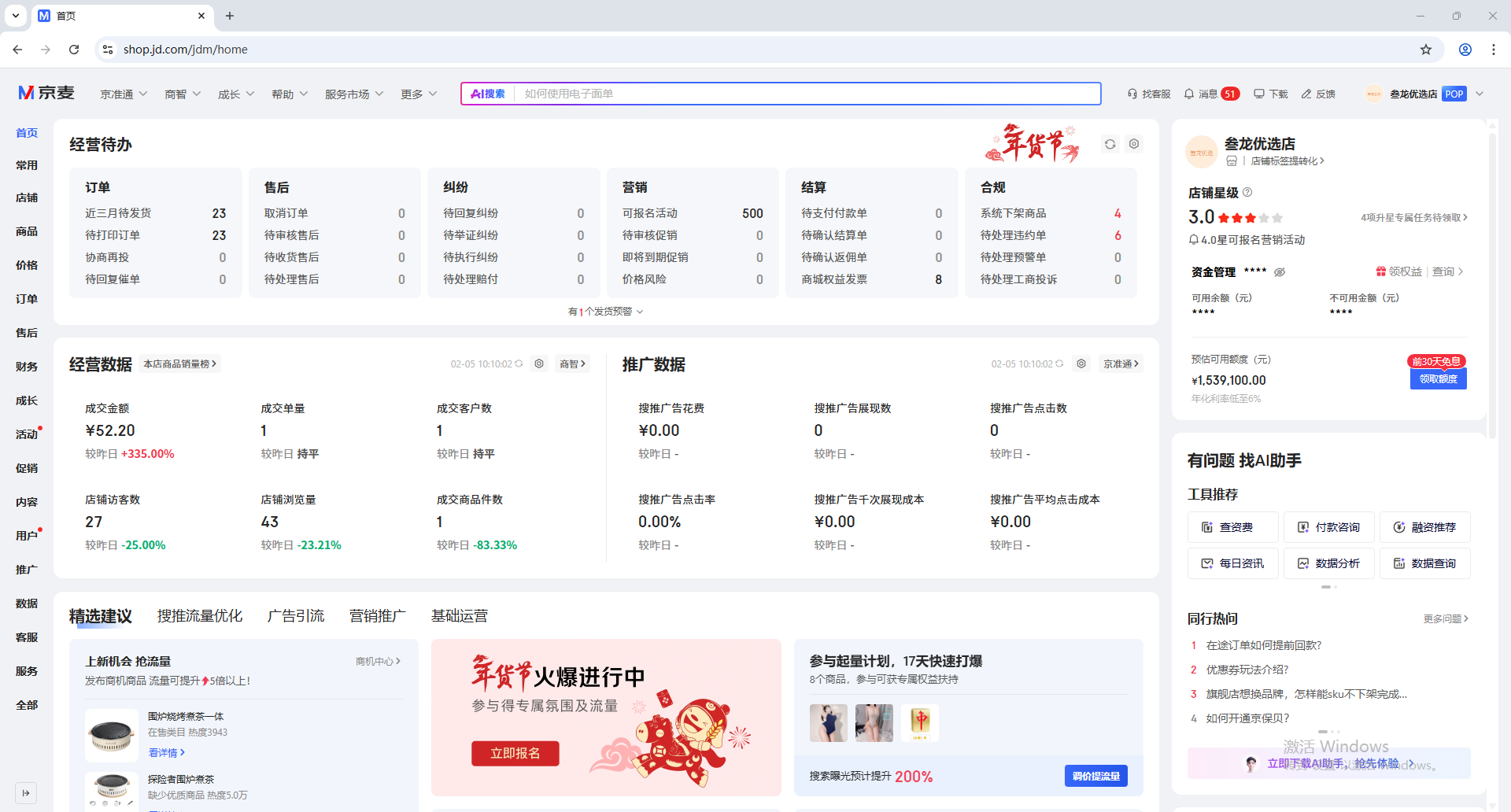Click the 消息 bell notification icon
Viewport: 1511px width, 812px height.
pos(1189,94)
